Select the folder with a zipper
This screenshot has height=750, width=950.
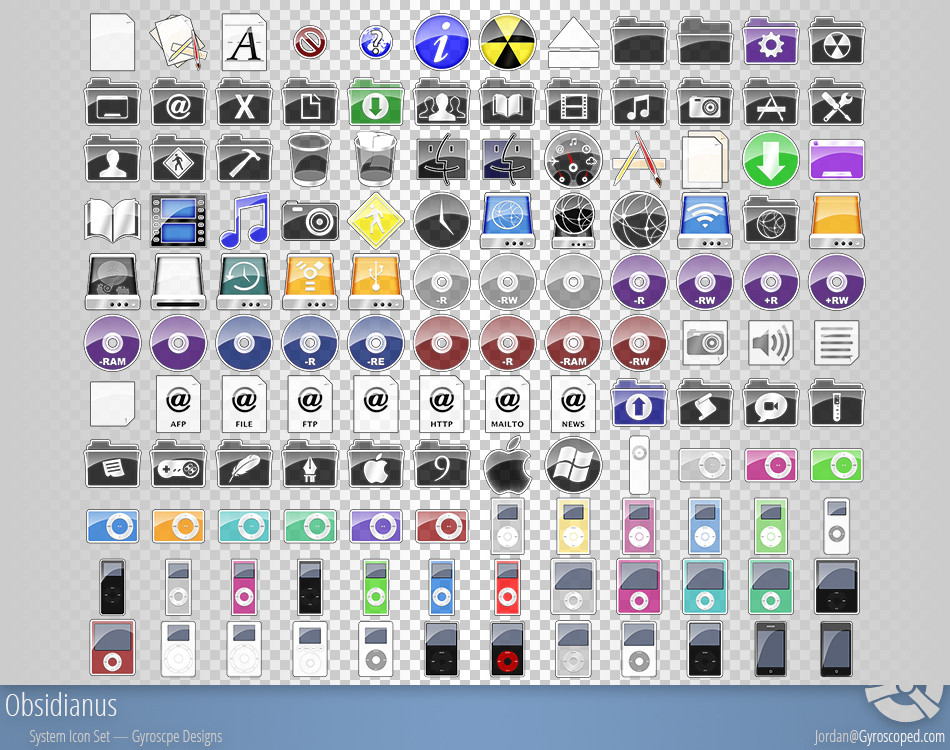click(x=837, y=403)
